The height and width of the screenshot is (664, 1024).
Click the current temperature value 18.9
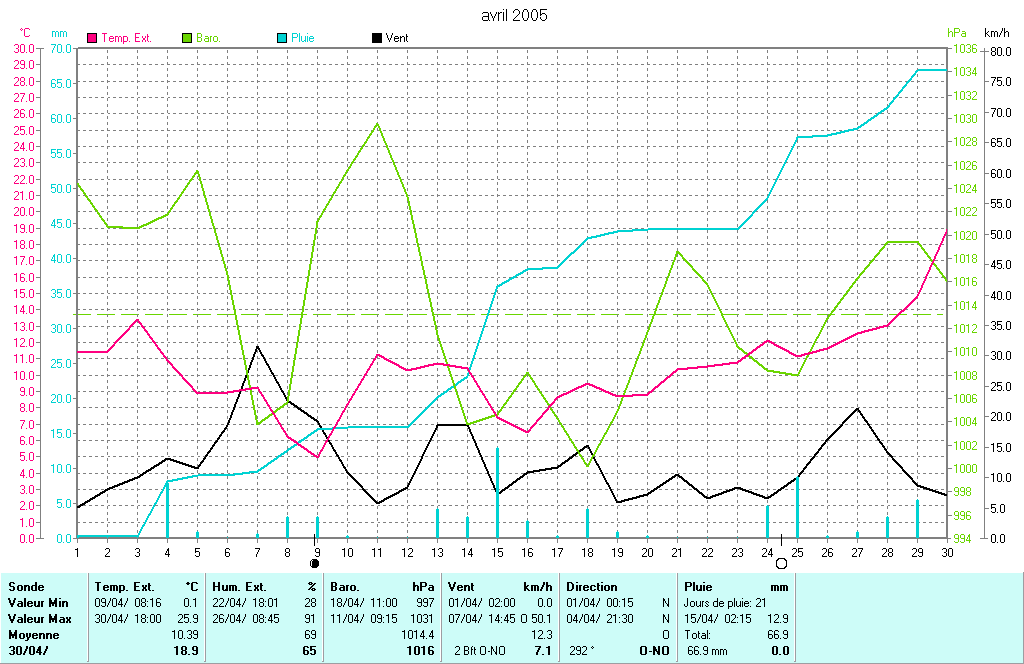click(185, 651)
